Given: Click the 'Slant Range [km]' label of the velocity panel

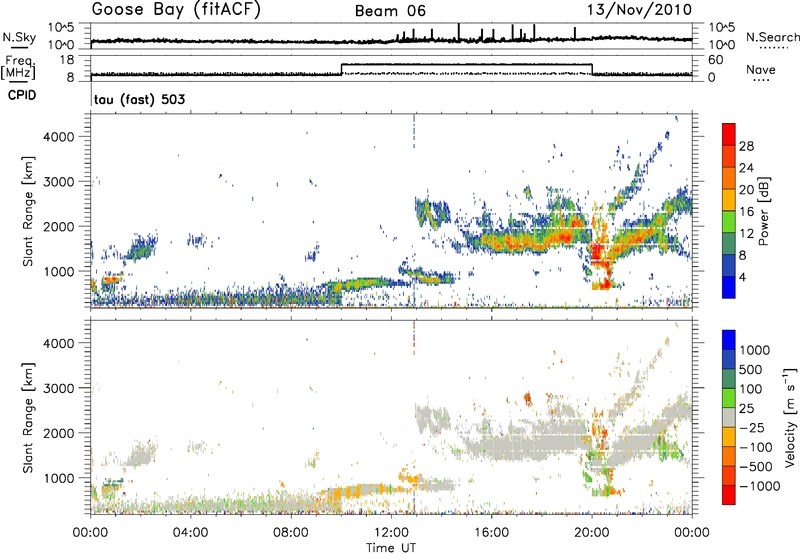Looking at the screenshot, I should [28, 417].
